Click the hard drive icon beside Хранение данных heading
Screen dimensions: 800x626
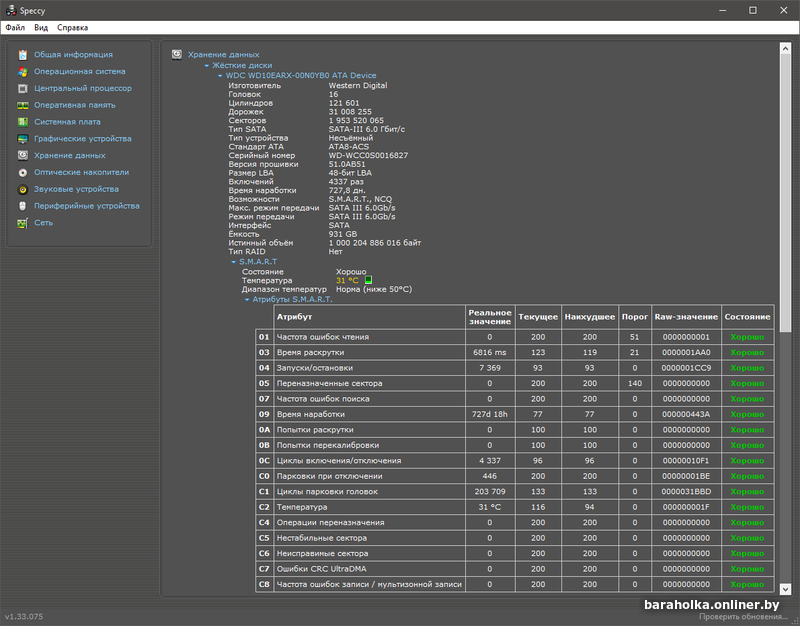pos(177,55)
